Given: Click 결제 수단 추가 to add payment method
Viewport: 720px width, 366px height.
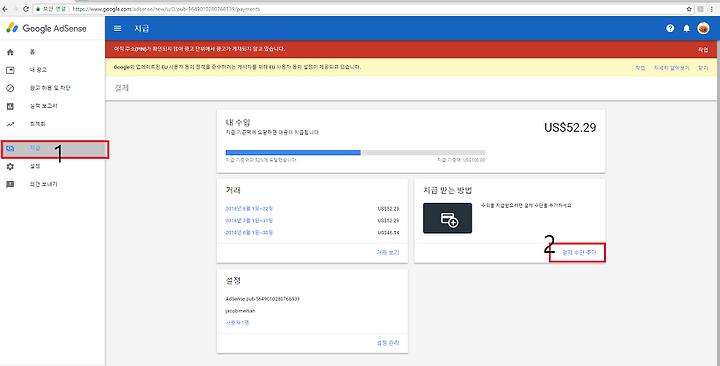Looking at the screenshot, I should tap(579, 253).
